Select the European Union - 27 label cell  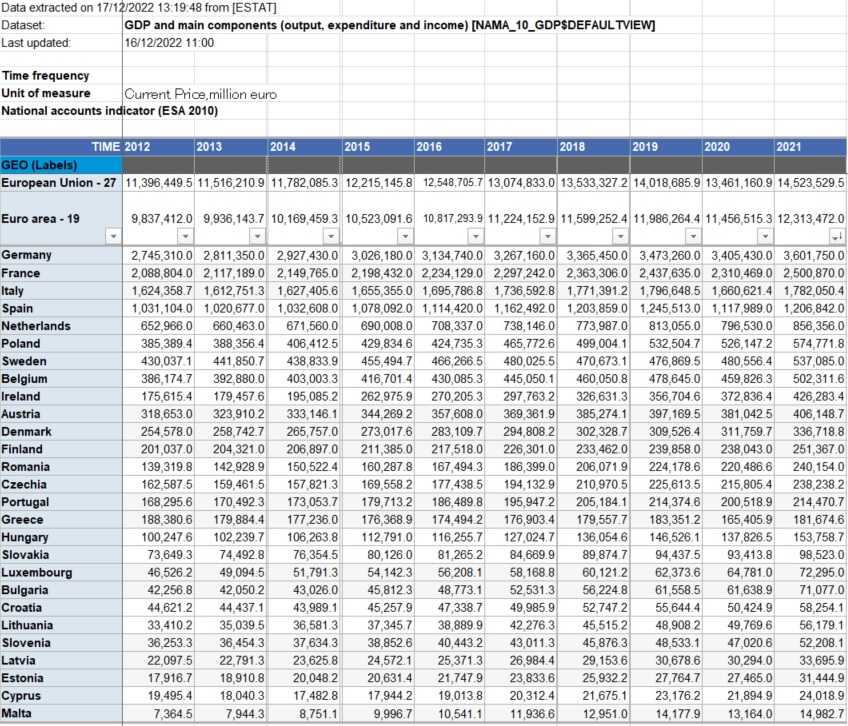pos(61,184)
